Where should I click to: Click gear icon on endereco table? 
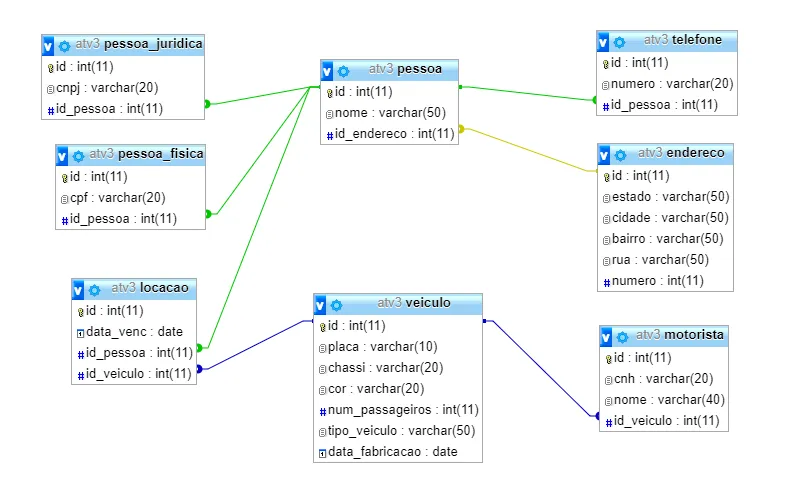tap(620, 155)
